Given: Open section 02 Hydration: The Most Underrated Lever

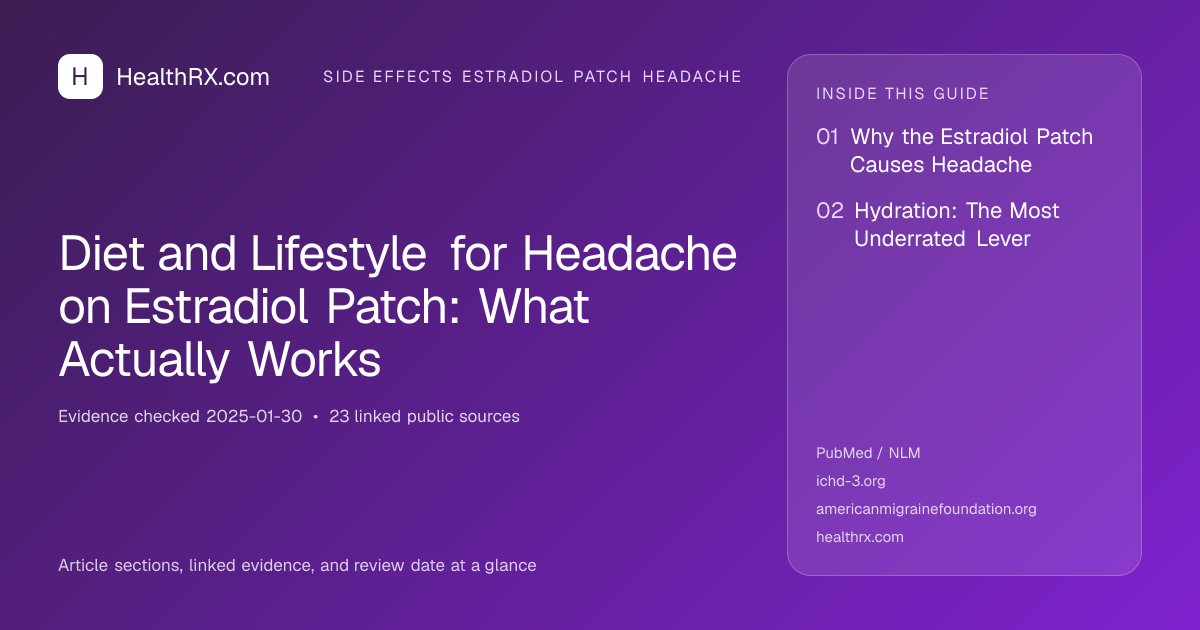Looking at the screenshot, I should (938, 225).
